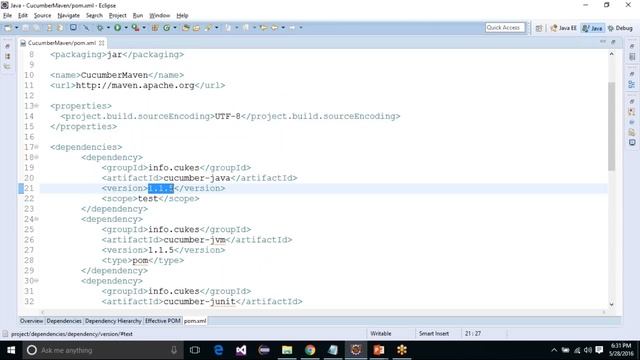Maximize the editor area

pyautogui.click(x=613, y=42)
